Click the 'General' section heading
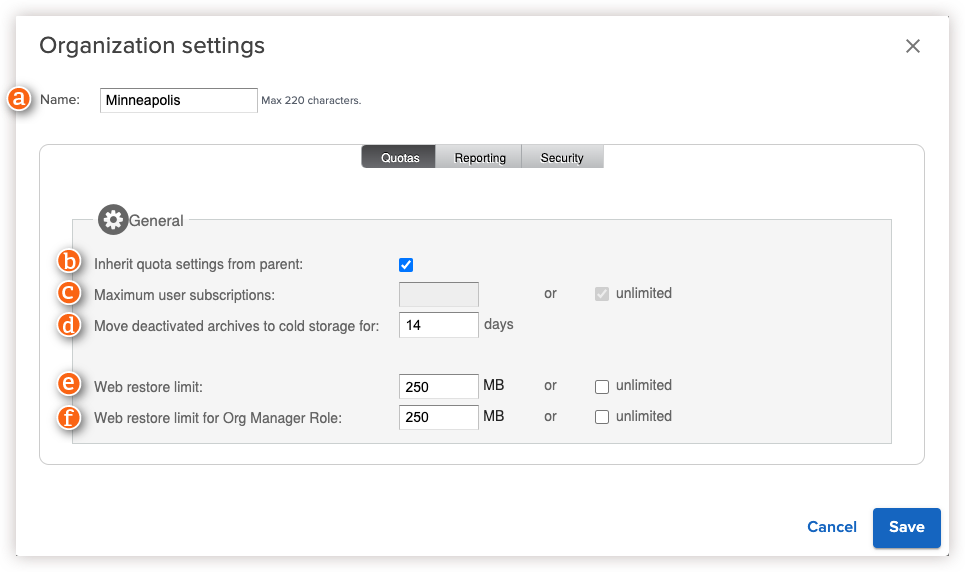 point(156,220)
